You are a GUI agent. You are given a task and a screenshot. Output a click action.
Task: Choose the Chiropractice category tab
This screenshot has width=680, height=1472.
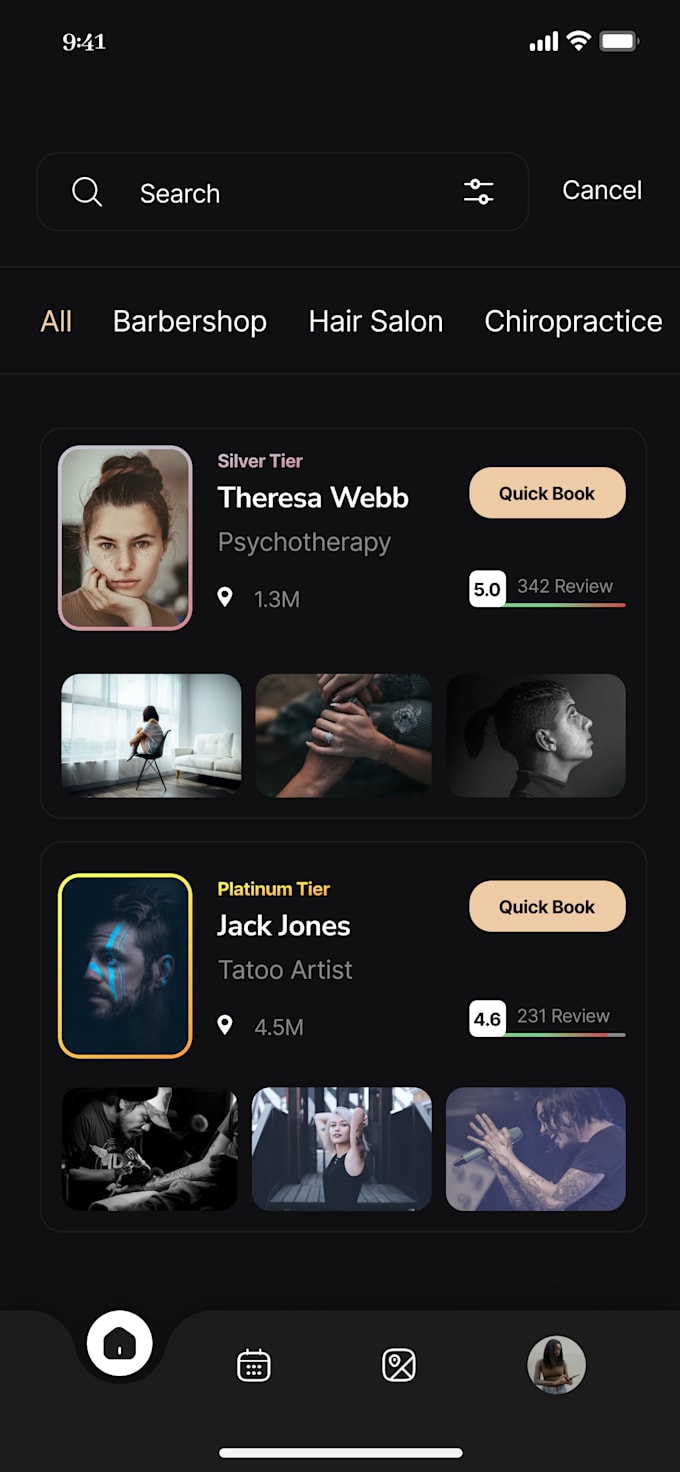[573, 321]
